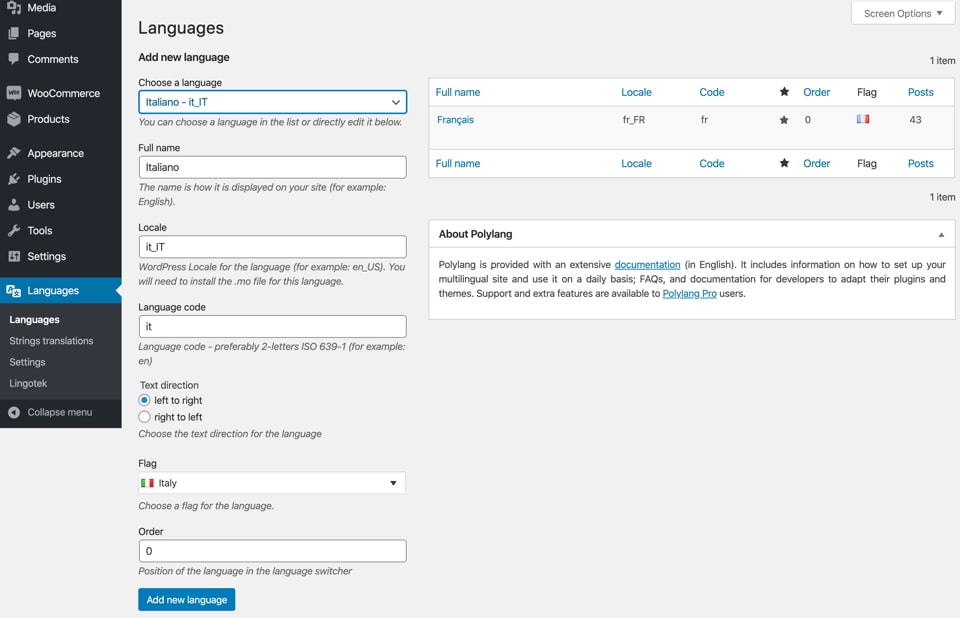Click the Users person icon
Image resolution: width=960 pixels, height=618 pixels.
coord(14,205)
